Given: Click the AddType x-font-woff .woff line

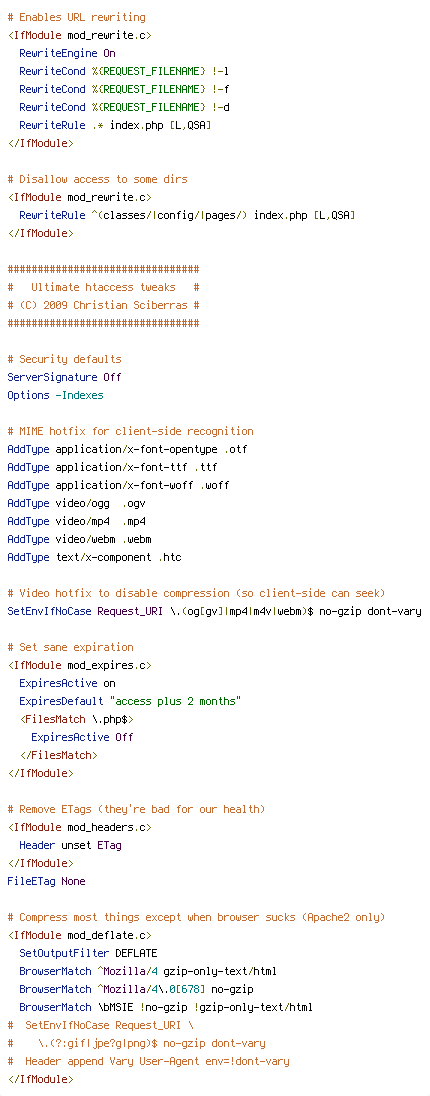Looking at the screenshot, I should coord(118,486).
